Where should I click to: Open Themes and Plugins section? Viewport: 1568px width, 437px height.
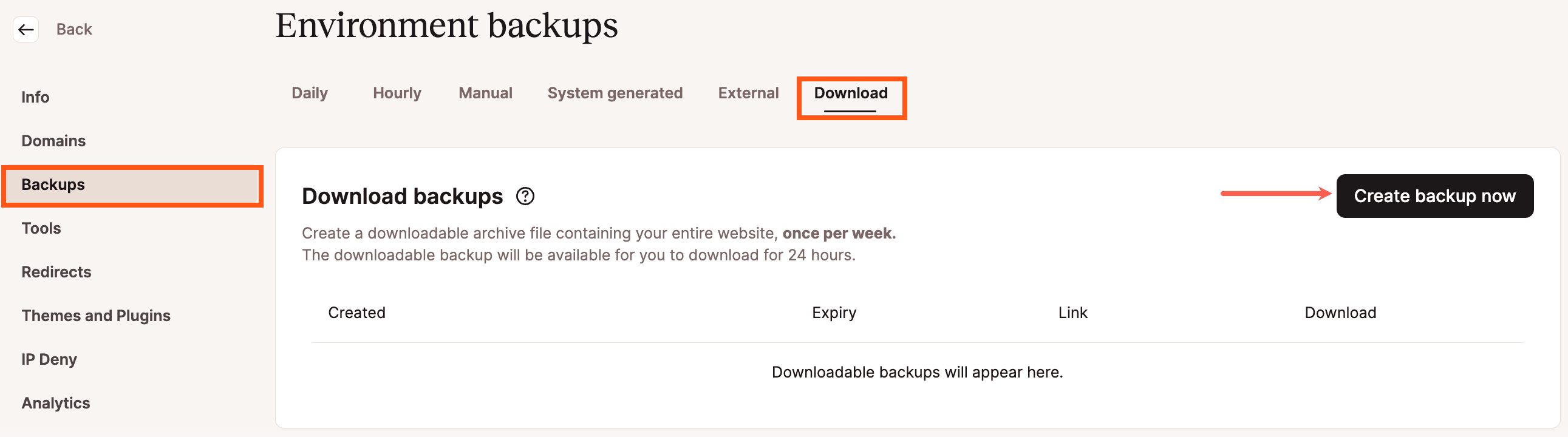point(96,316)
